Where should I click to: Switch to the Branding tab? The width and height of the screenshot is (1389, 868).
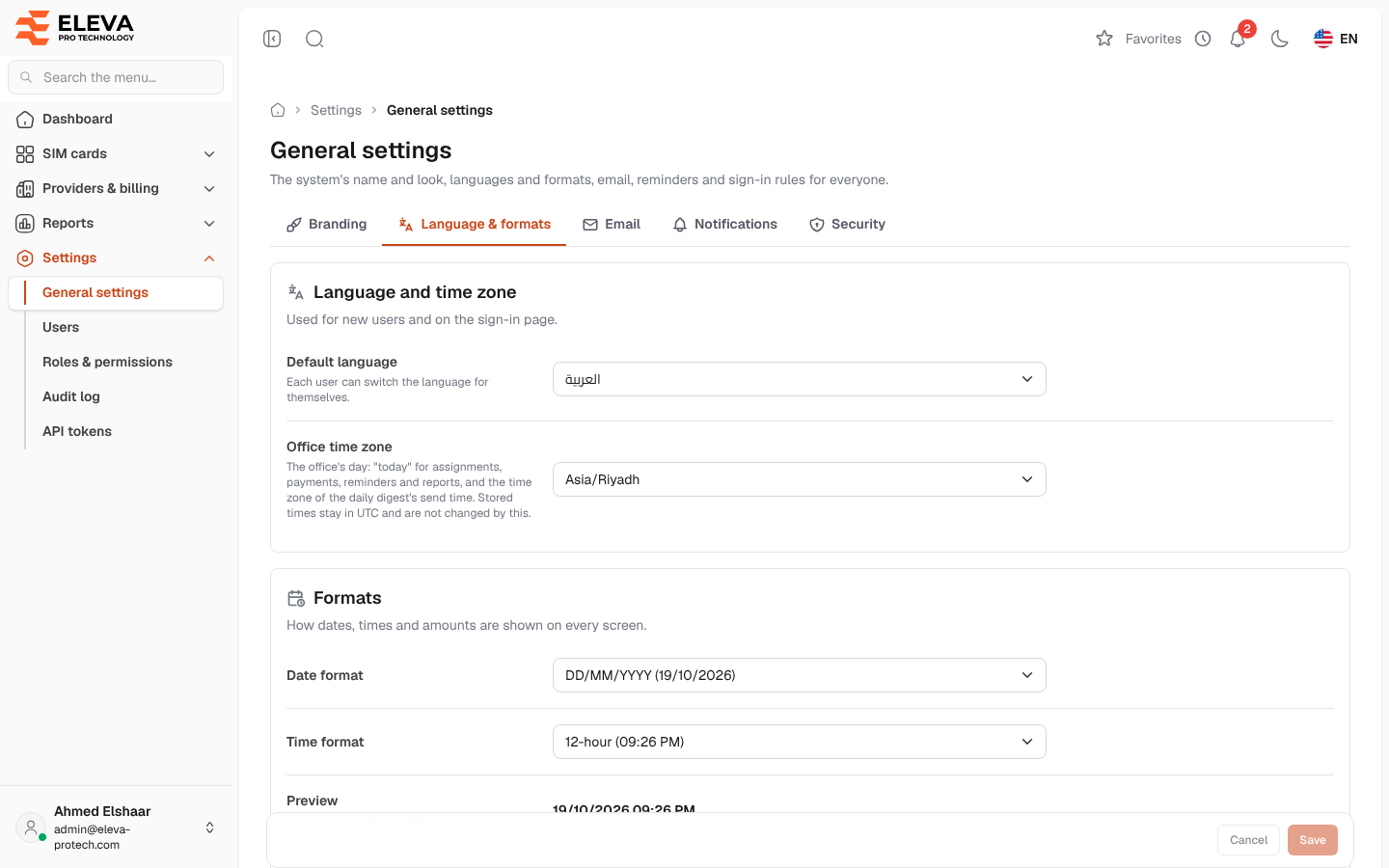point(326,224)
